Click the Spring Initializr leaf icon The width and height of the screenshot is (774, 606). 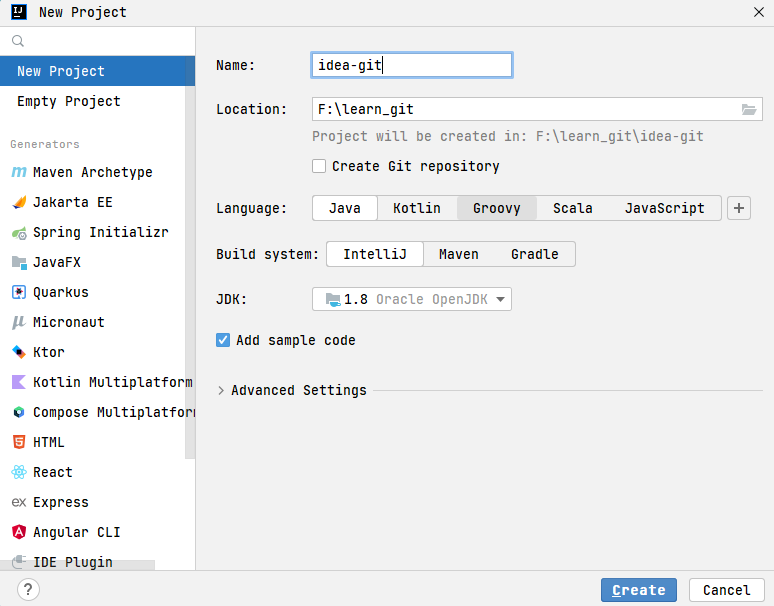point(19,232)
